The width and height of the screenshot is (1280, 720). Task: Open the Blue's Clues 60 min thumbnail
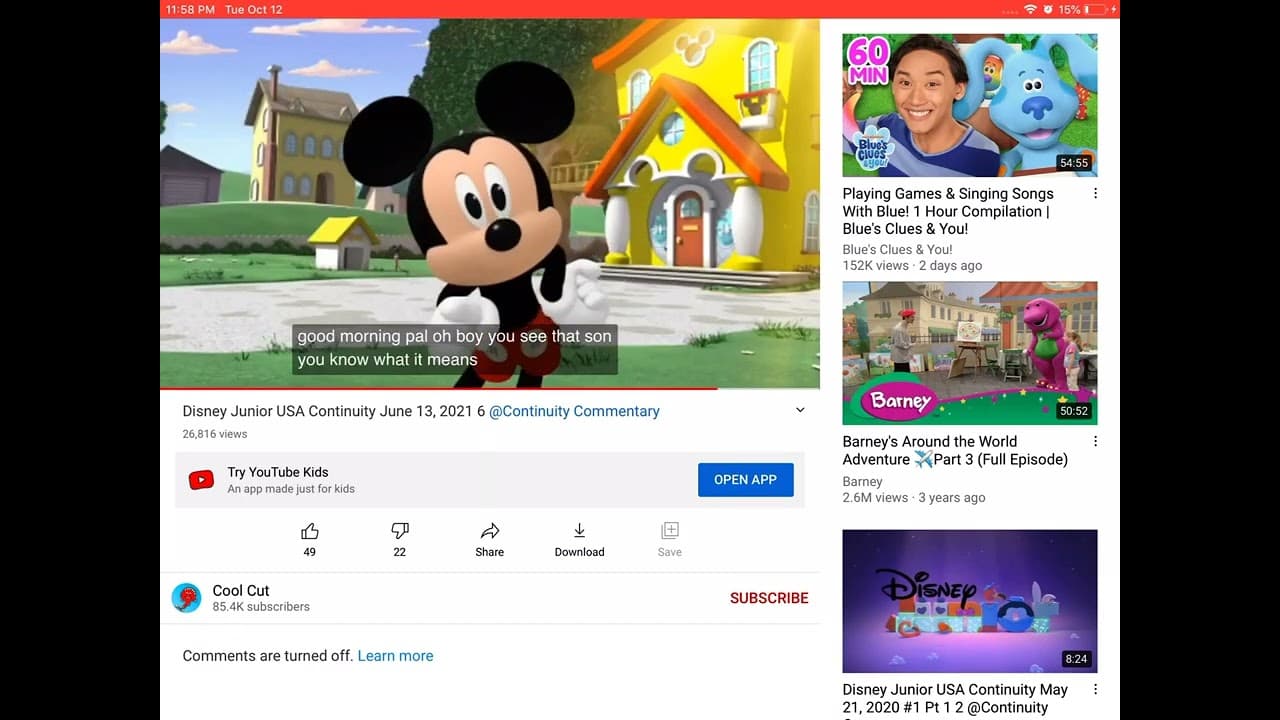(x=970, y=105)
